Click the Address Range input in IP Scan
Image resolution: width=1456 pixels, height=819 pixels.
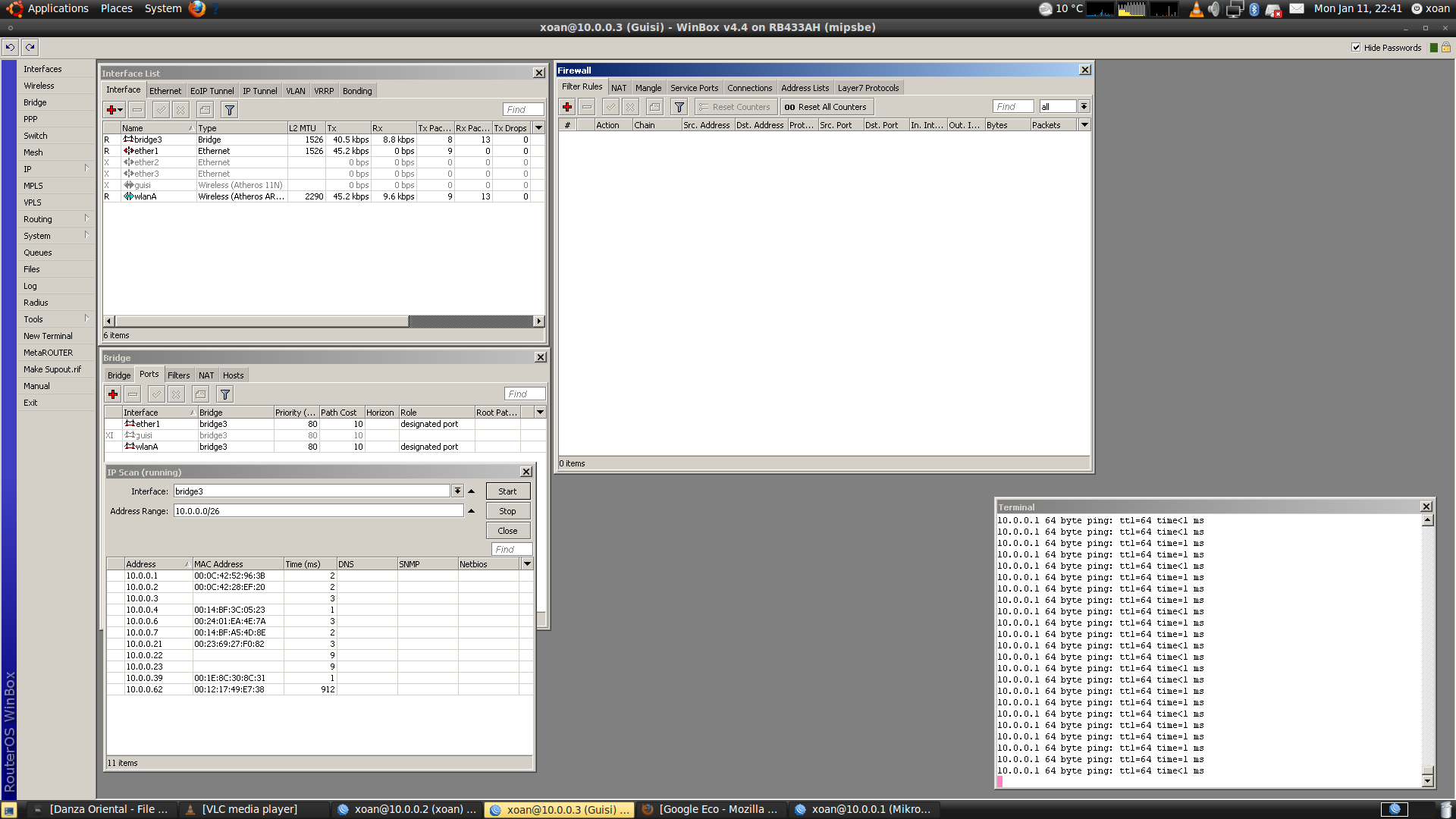tap(318, 511)
